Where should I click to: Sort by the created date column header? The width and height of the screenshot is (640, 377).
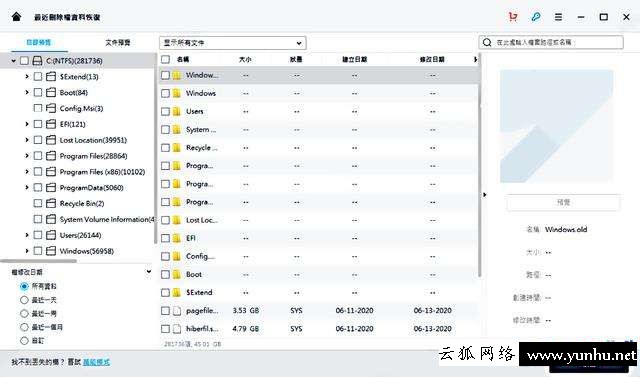coord(355,60)
